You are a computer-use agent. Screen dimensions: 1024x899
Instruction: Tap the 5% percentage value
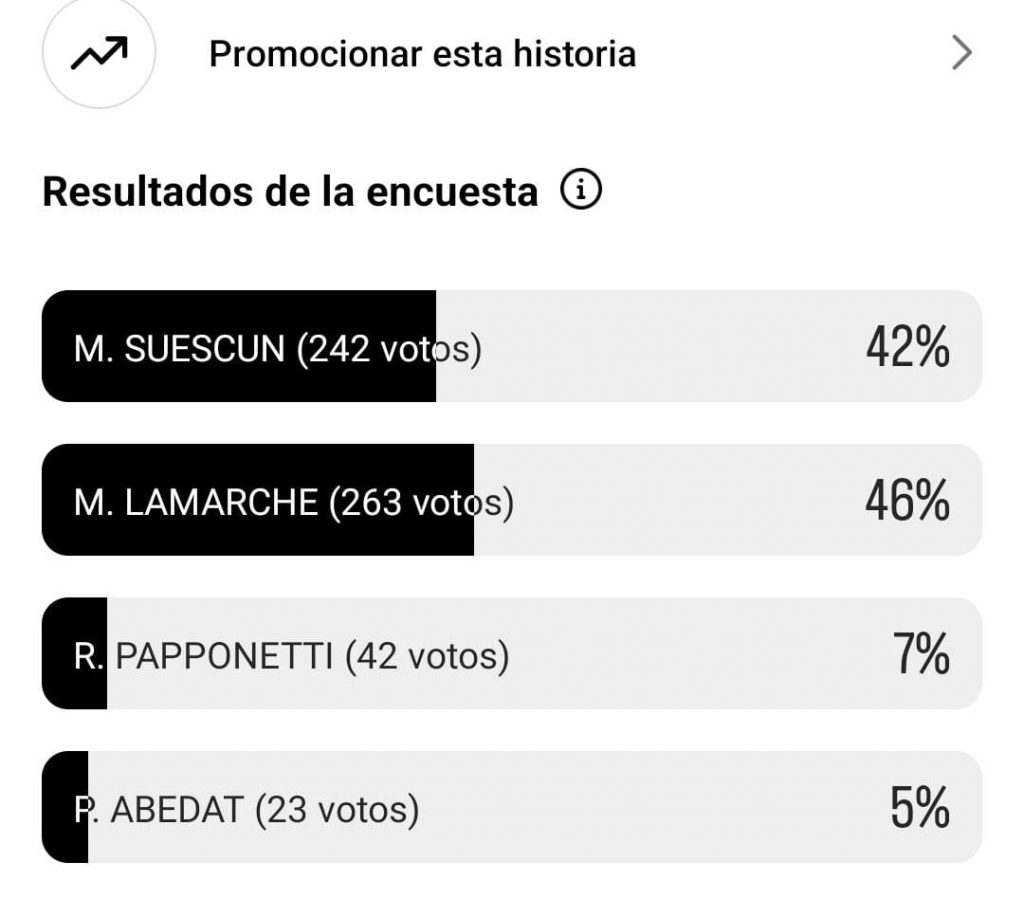(x=920, y=808)
